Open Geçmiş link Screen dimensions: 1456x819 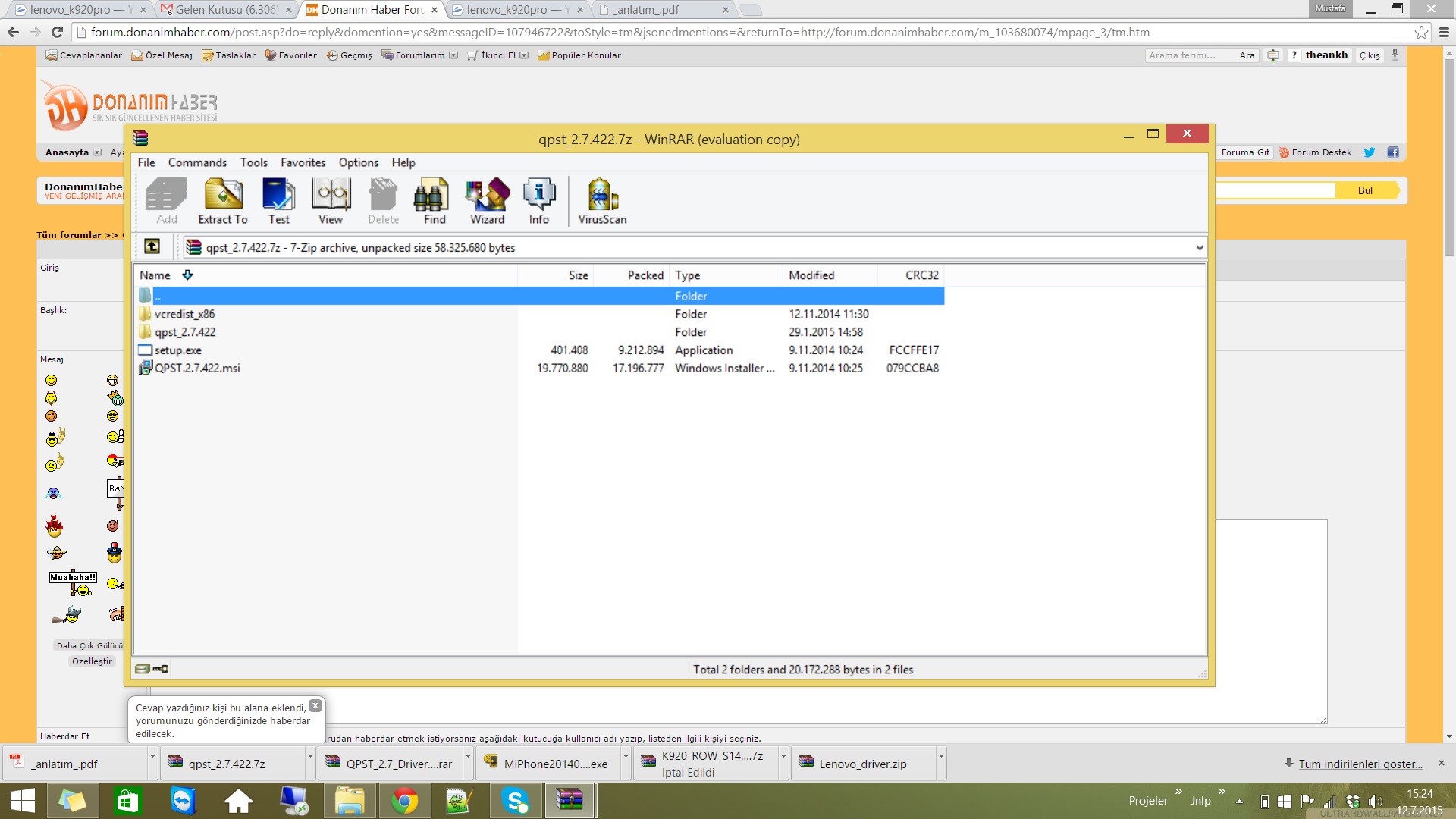(350, 55)
